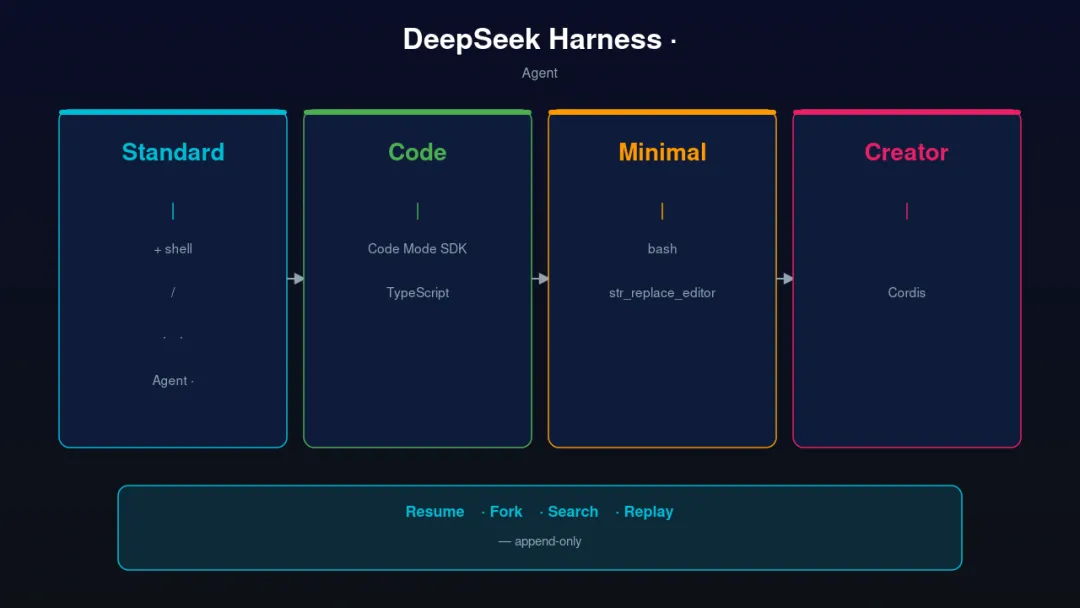Select the Standard card heading
Screen dimensions: 1080x608
coord(173,152)
